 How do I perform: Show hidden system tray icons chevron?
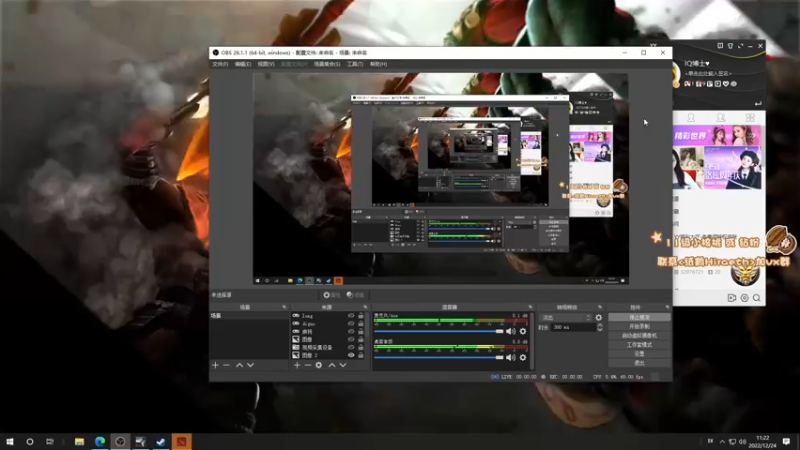pyautogui.click(x=722, y=441)
